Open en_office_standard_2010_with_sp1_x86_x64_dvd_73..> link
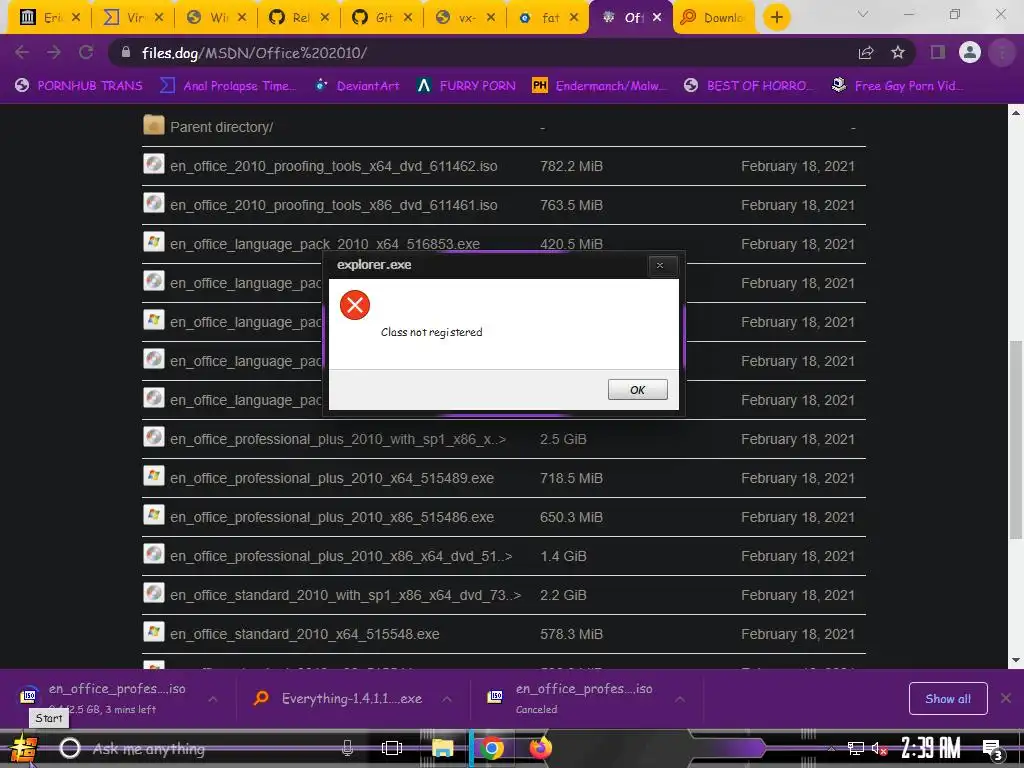The height and width of the screenshot is (768, 1024). [345, 595]
